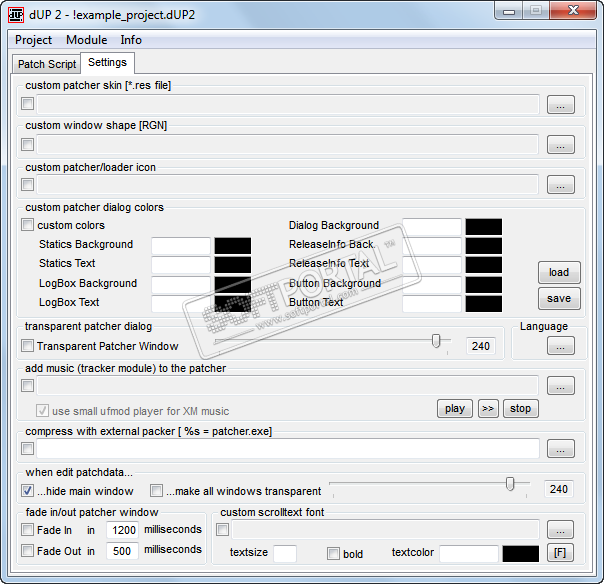Browse for custom patcher skin file
Viewport: 604px width, 584px height.
point(560,104)
